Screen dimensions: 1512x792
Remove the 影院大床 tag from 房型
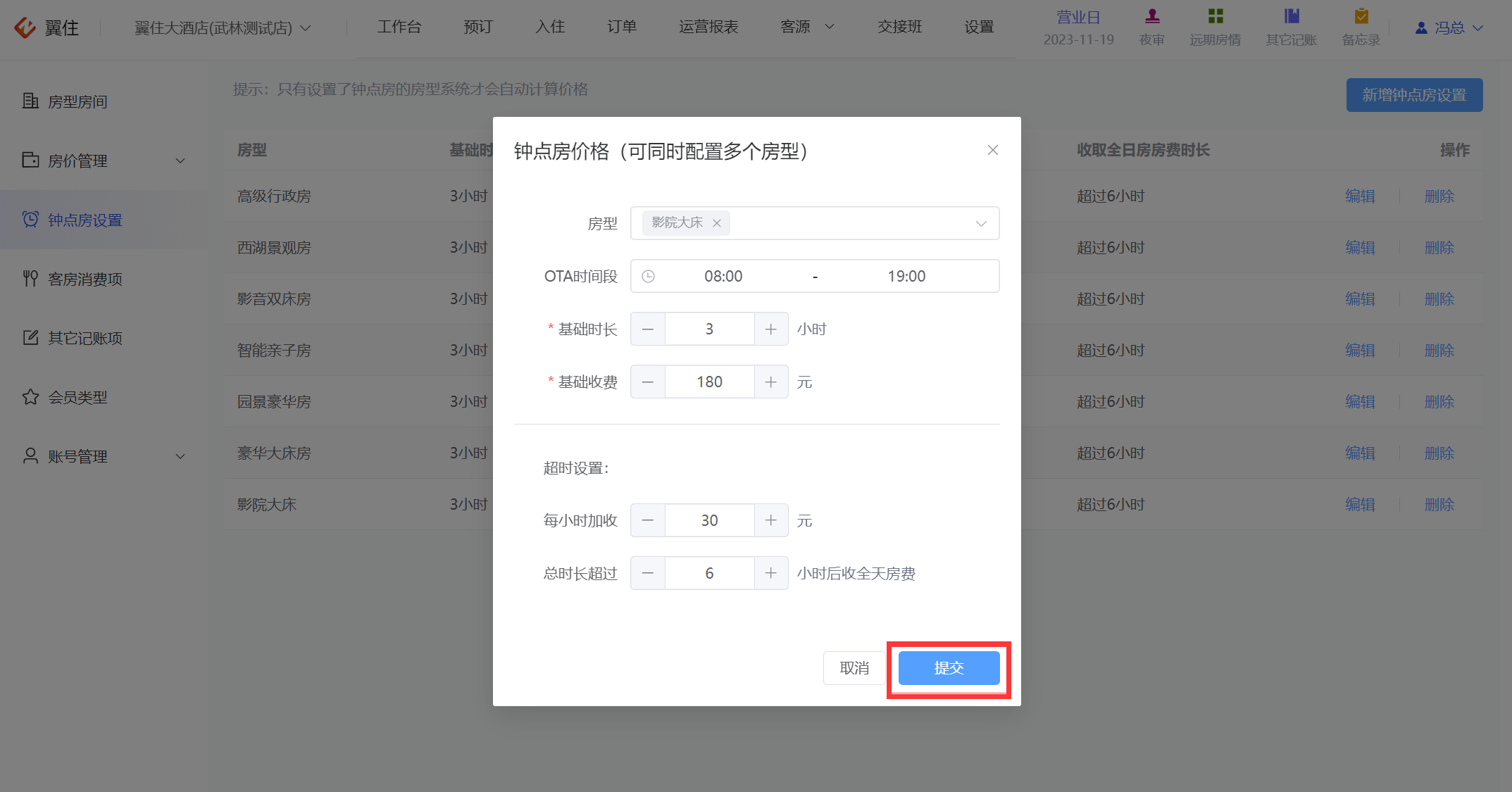tap(717, 223)
